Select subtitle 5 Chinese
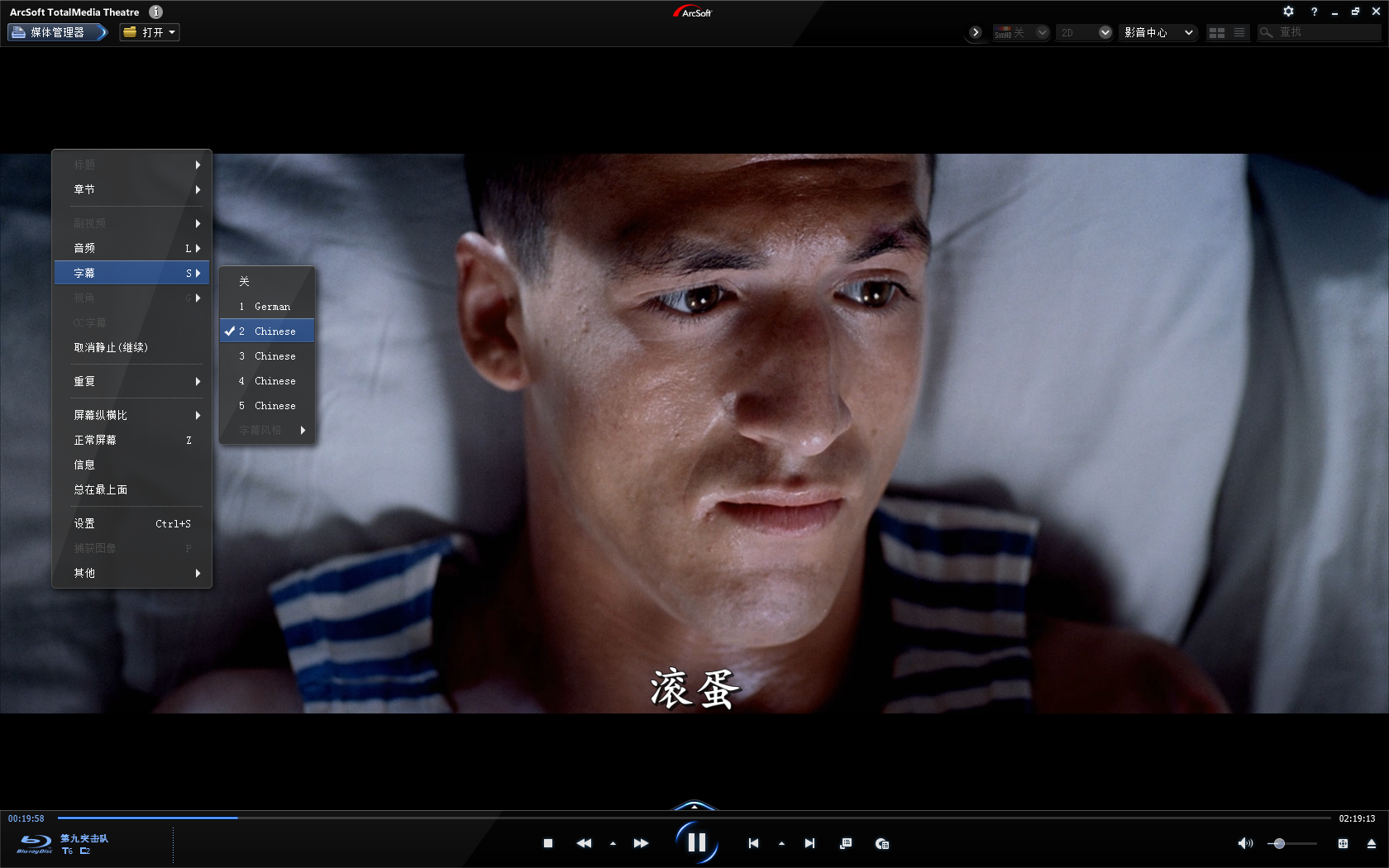The width and height of the screenshot is (1389, 868). point(267,405)
